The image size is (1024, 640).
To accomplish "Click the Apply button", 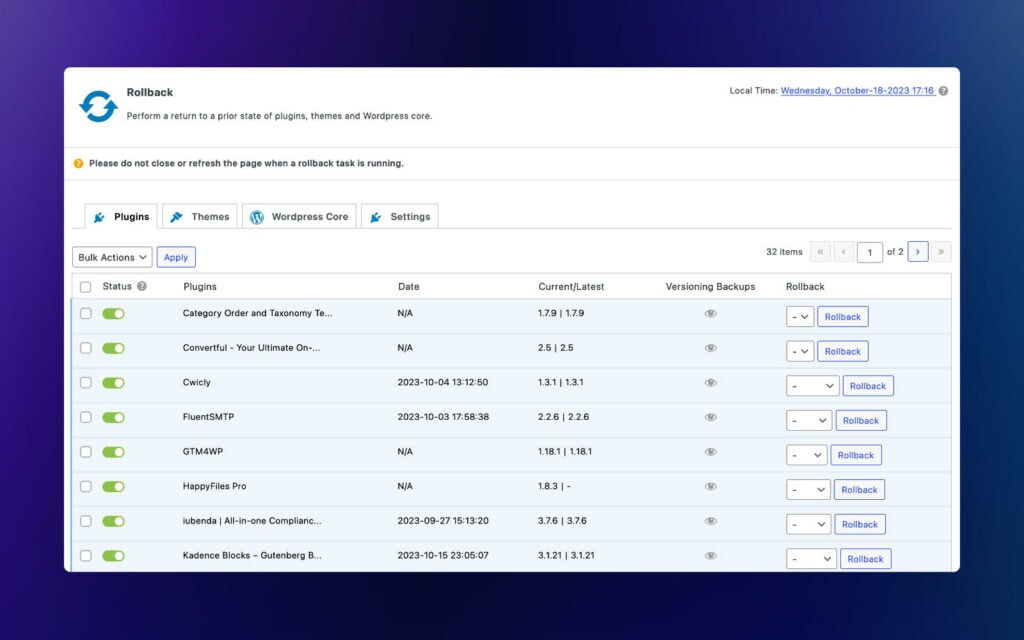I will point(176,256).
